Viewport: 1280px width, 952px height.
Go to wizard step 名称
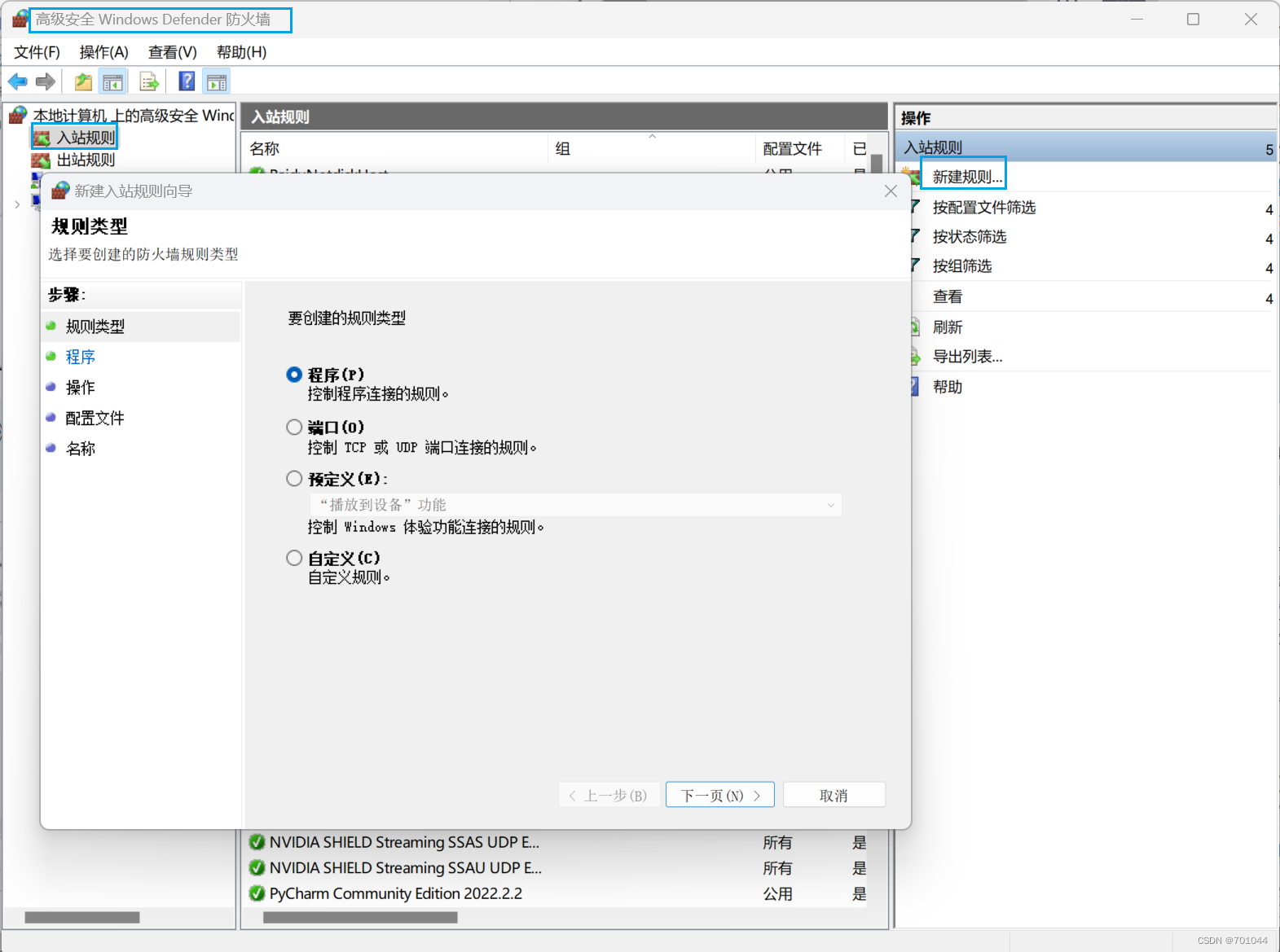coord(80,448)
